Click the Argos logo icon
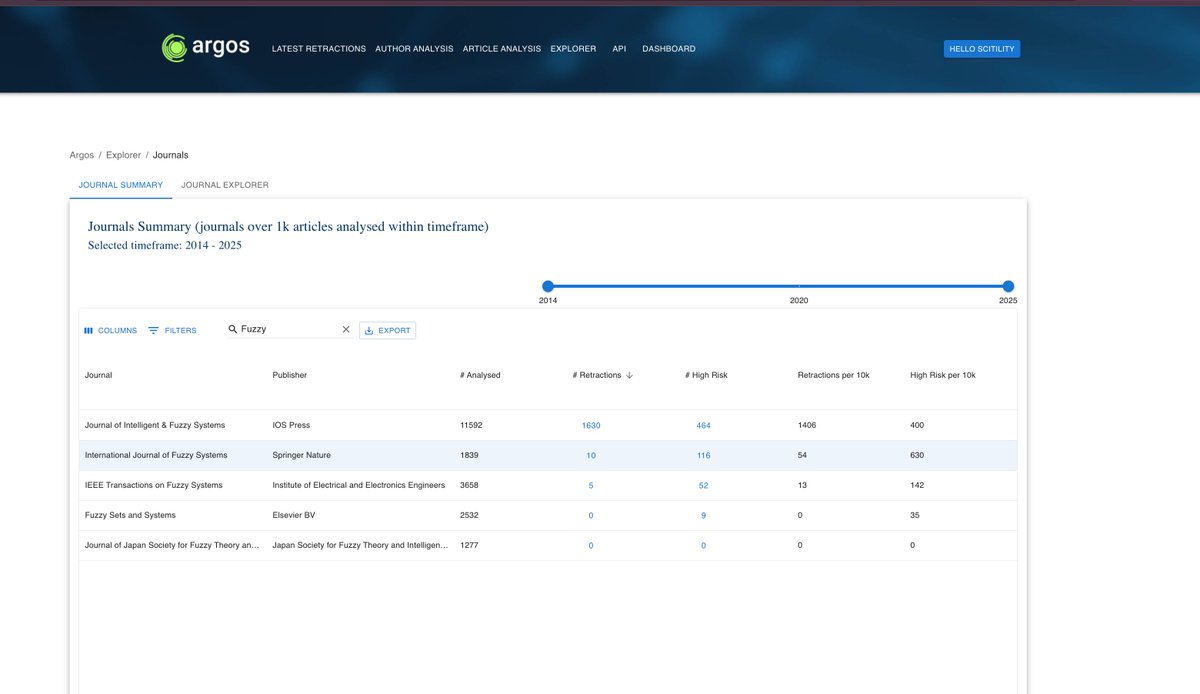 coord(174,47)
